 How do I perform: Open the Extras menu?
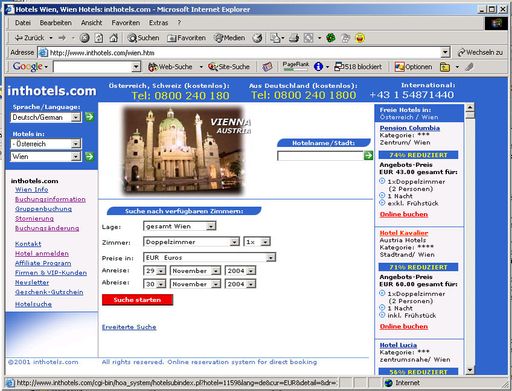(x=158, y=23)
